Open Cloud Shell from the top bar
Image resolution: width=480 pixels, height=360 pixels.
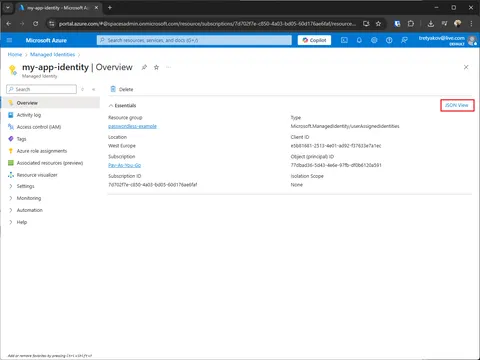(344, 40)
